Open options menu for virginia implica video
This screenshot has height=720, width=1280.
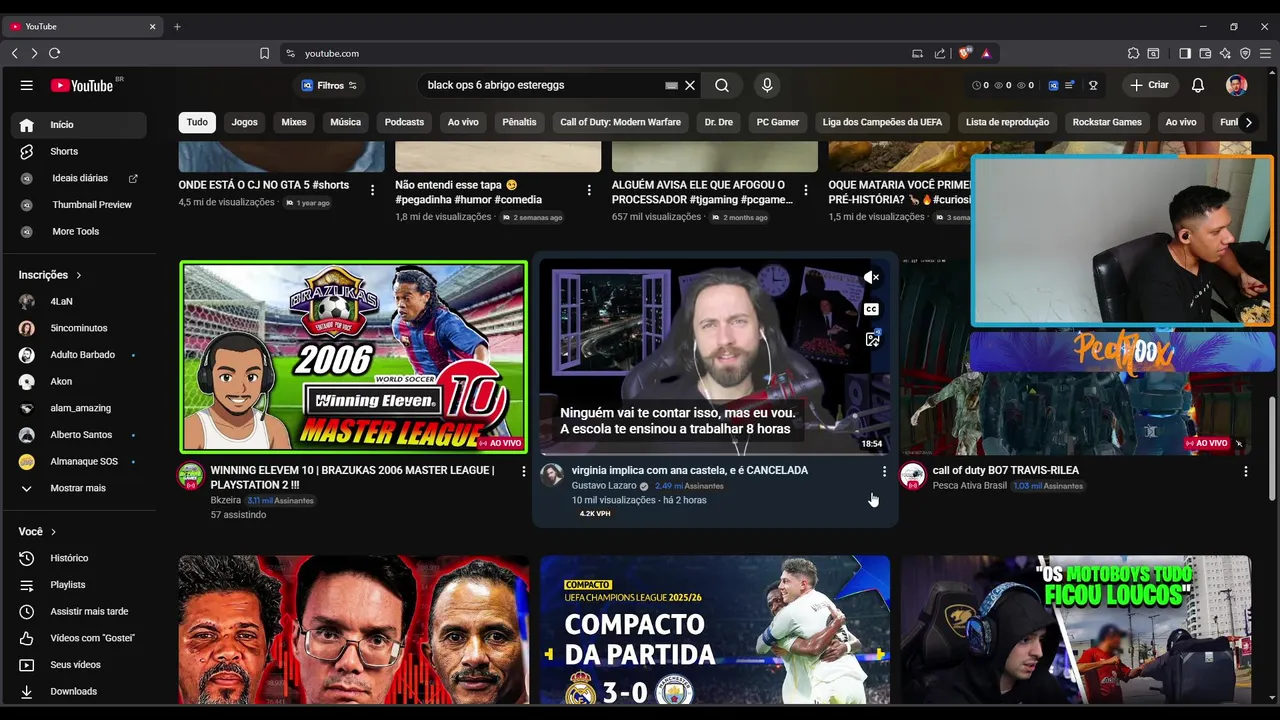tap(884, 471)
